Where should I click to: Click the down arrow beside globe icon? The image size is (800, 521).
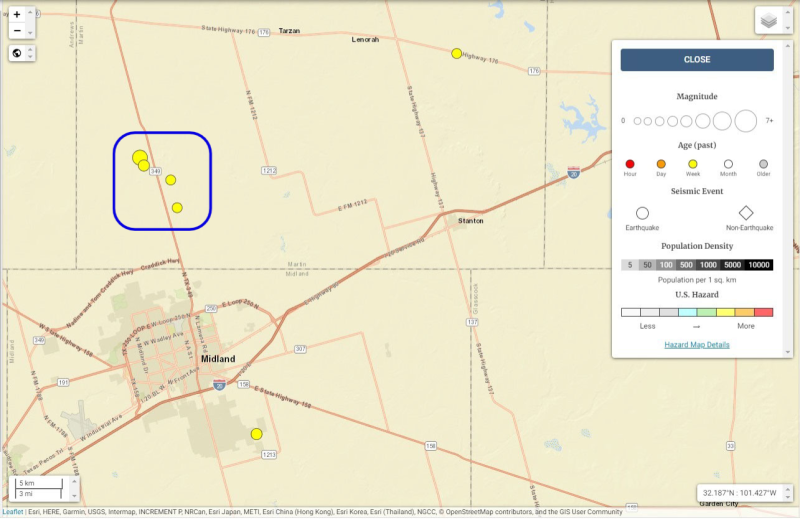pyautogui.click(x=32, y=56)
